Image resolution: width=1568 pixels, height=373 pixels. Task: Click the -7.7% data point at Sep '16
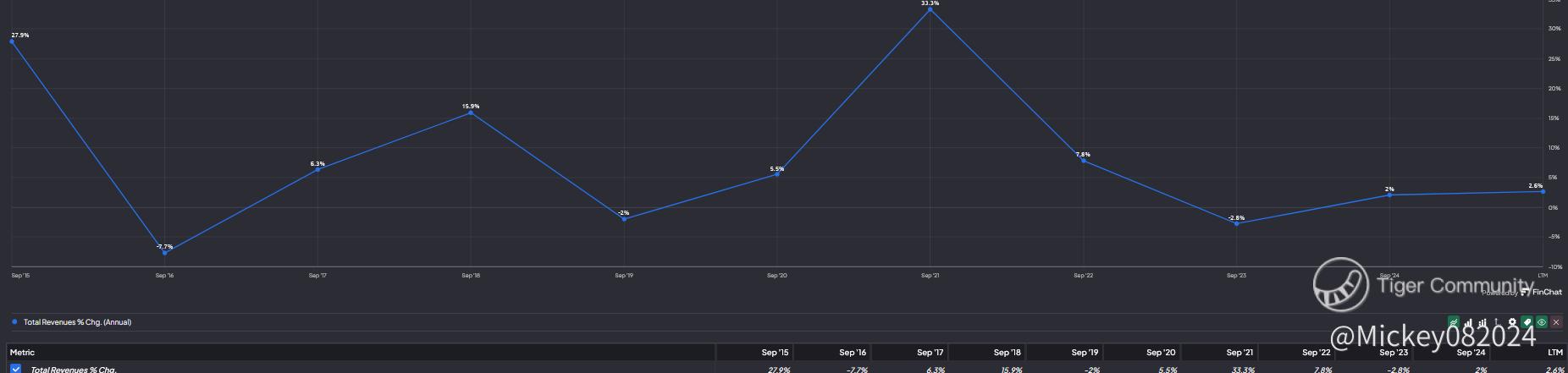164,253
